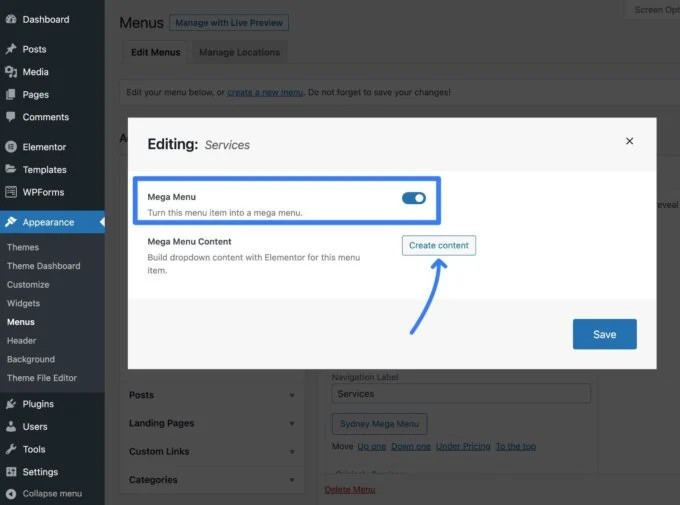The image size is (680, 505).
Task: Click the Dashboard icon in sidebar
Action: pos(11,19)
